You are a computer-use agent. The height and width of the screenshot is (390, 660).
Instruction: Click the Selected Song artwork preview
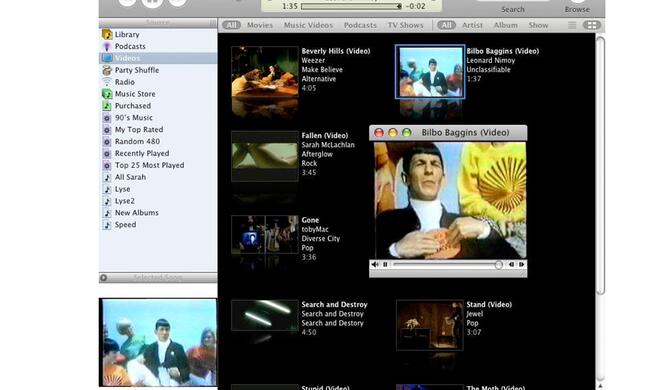pos(159,342)
